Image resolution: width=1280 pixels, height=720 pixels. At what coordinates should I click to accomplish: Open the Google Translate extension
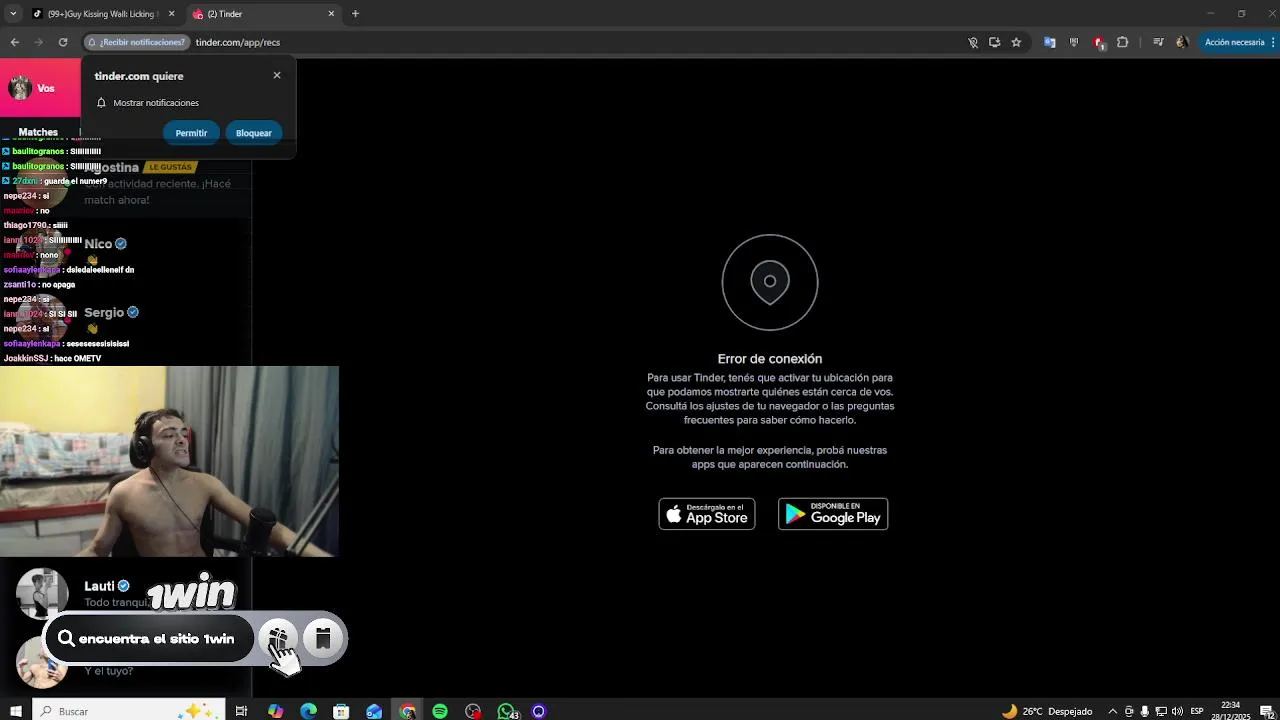(x=1049, y=42)
